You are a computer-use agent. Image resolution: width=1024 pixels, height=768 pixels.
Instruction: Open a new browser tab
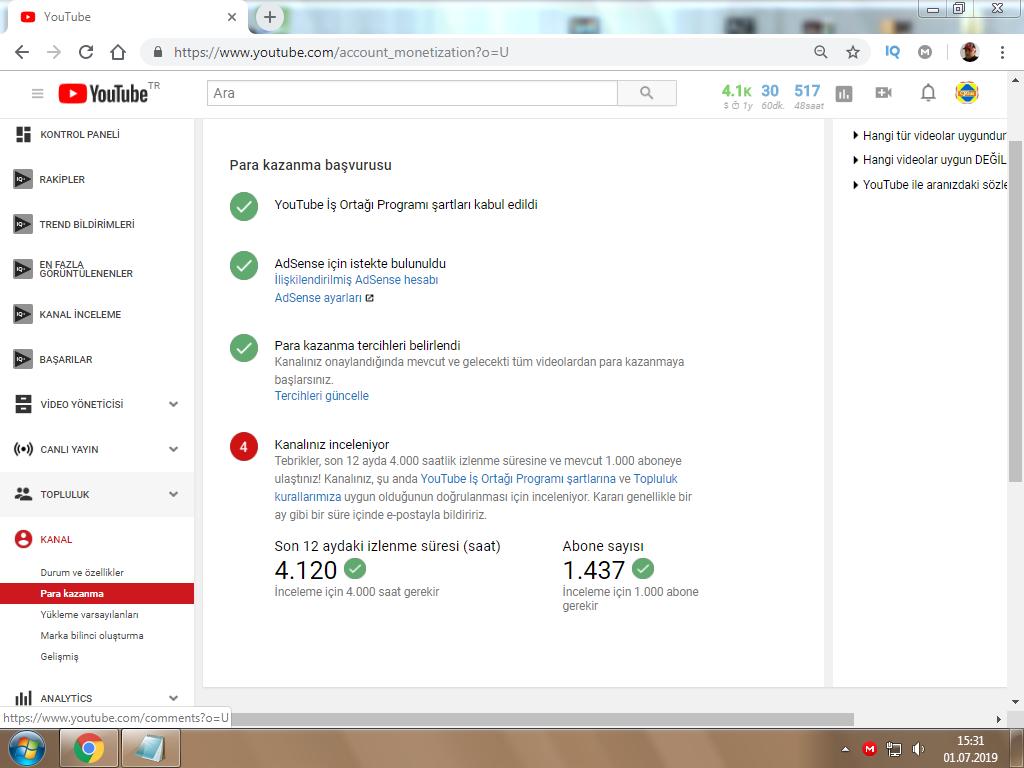tap(270, 17)
